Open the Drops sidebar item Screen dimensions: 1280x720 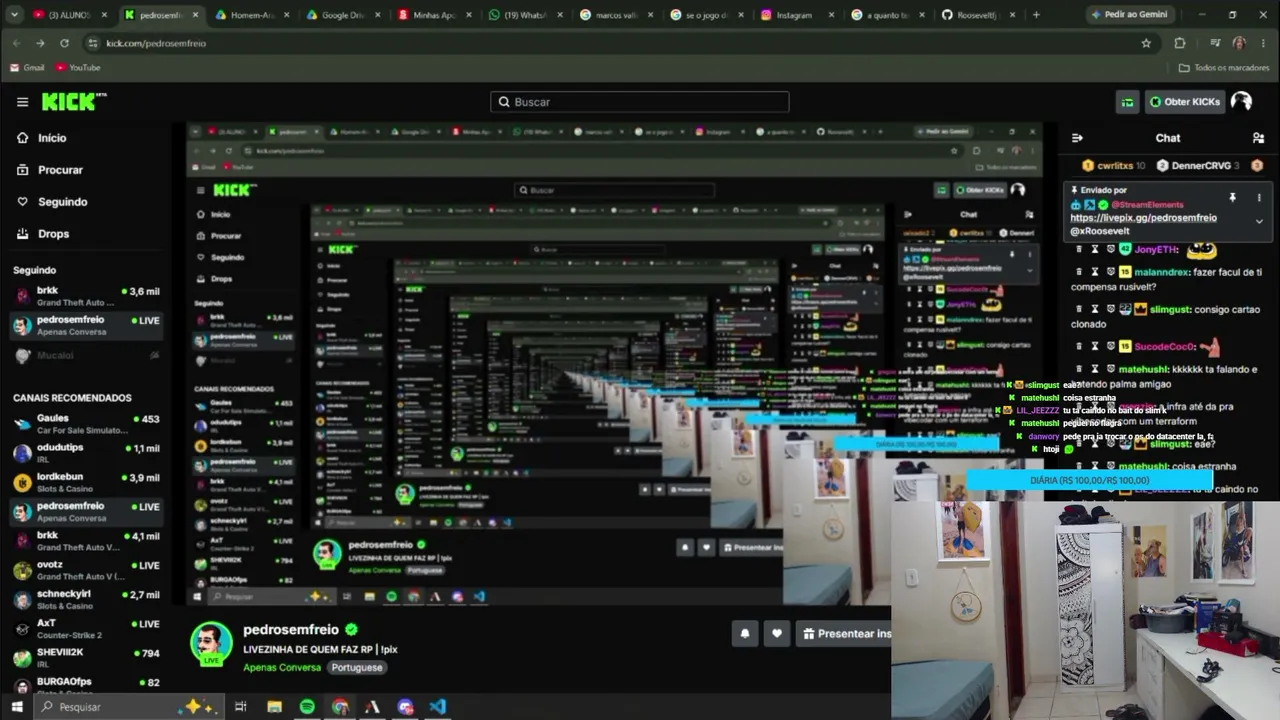pyautogui.click(x=53, y=234)
